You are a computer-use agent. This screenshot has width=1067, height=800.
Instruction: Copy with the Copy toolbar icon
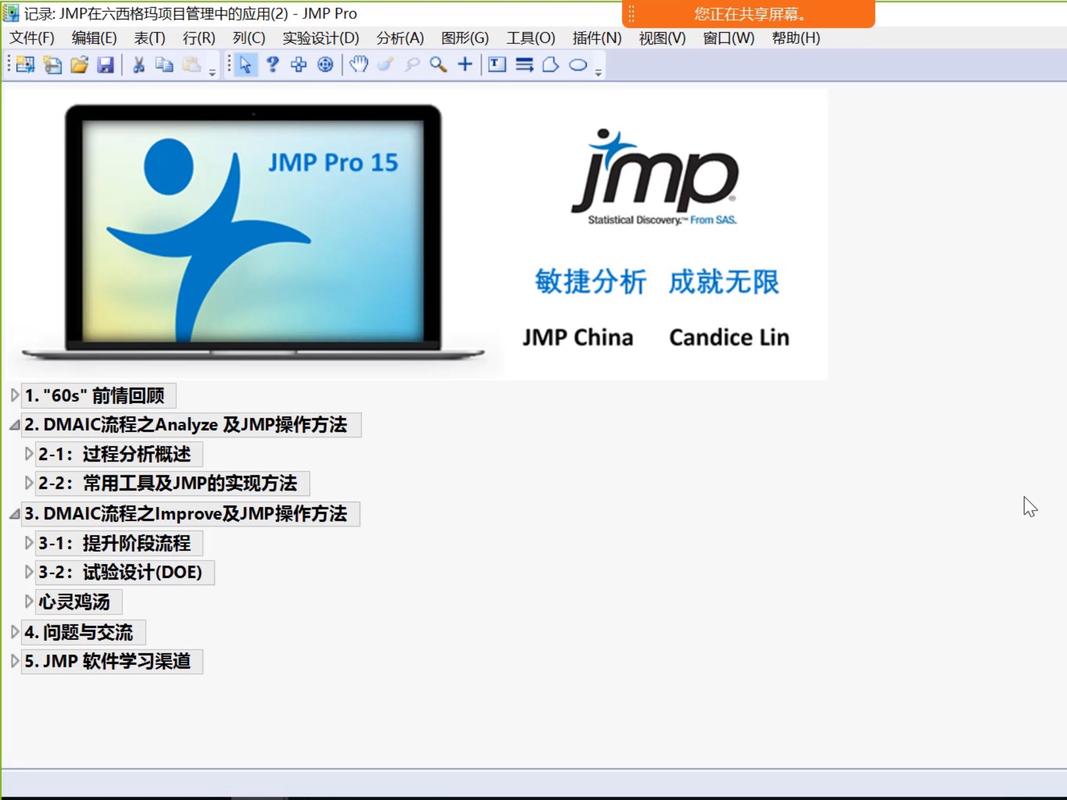[x=164, y=65]
